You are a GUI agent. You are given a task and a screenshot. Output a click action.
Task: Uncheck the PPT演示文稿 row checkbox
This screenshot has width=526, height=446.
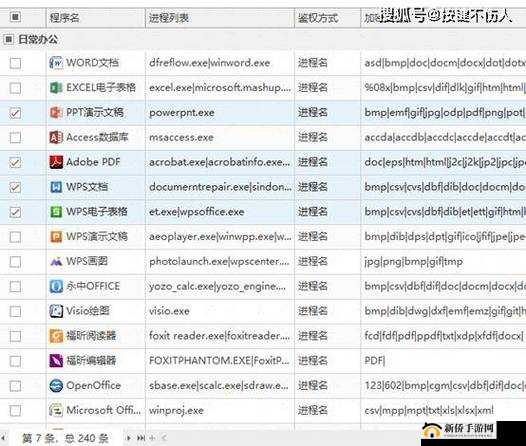(15, 113)
